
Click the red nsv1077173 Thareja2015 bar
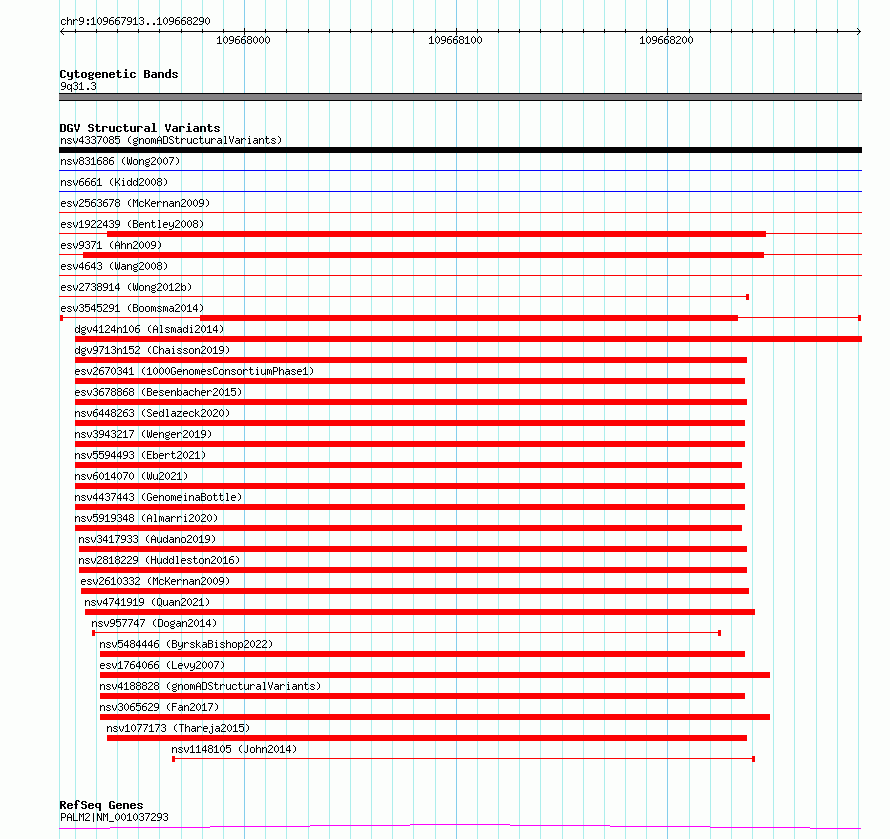[x=427, y=738]
